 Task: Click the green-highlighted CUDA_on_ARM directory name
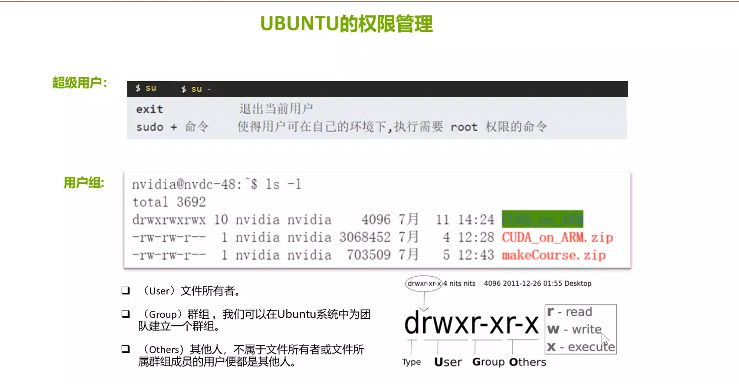pos(542,220)
